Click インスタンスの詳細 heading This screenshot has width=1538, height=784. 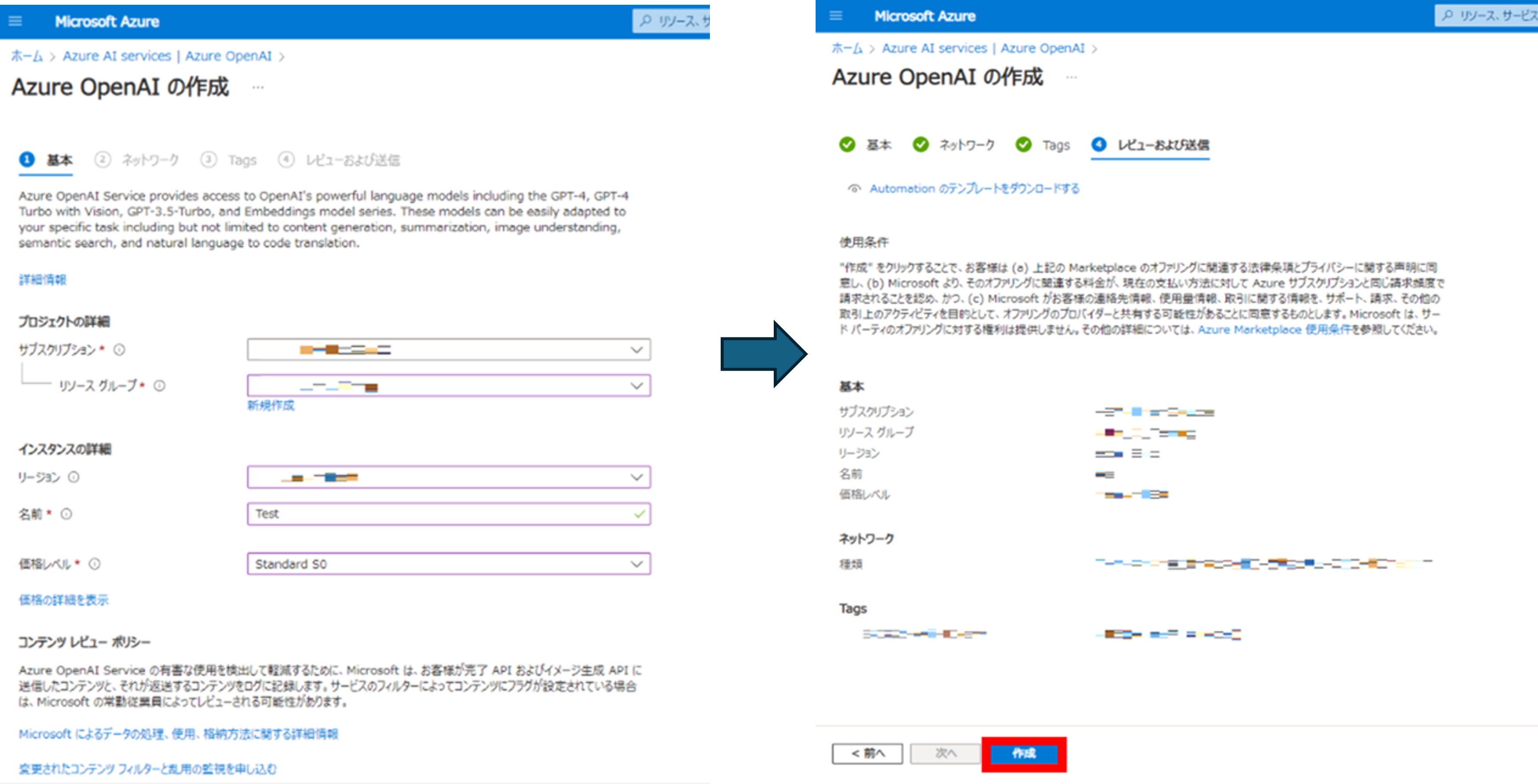(x=64, y=449)
